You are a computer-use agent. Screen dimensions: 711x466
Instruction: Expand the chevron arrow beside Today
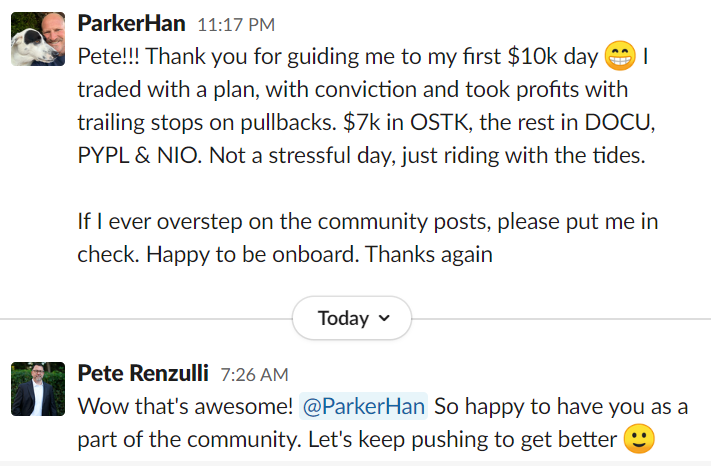coord(384,318)
